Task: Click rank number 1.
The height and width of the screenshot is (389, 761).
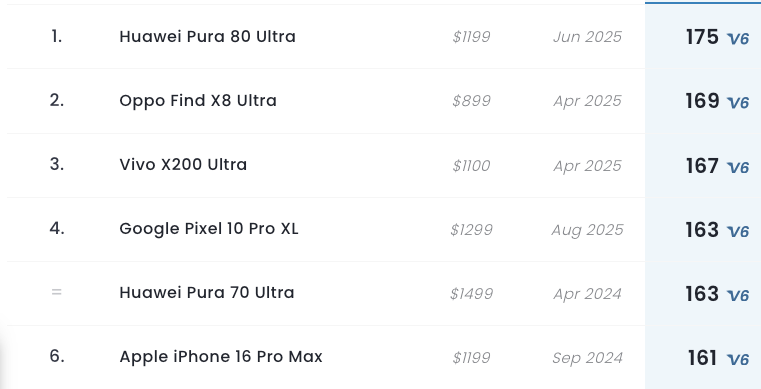Action: pyautogui.click(x=57, y=36)
